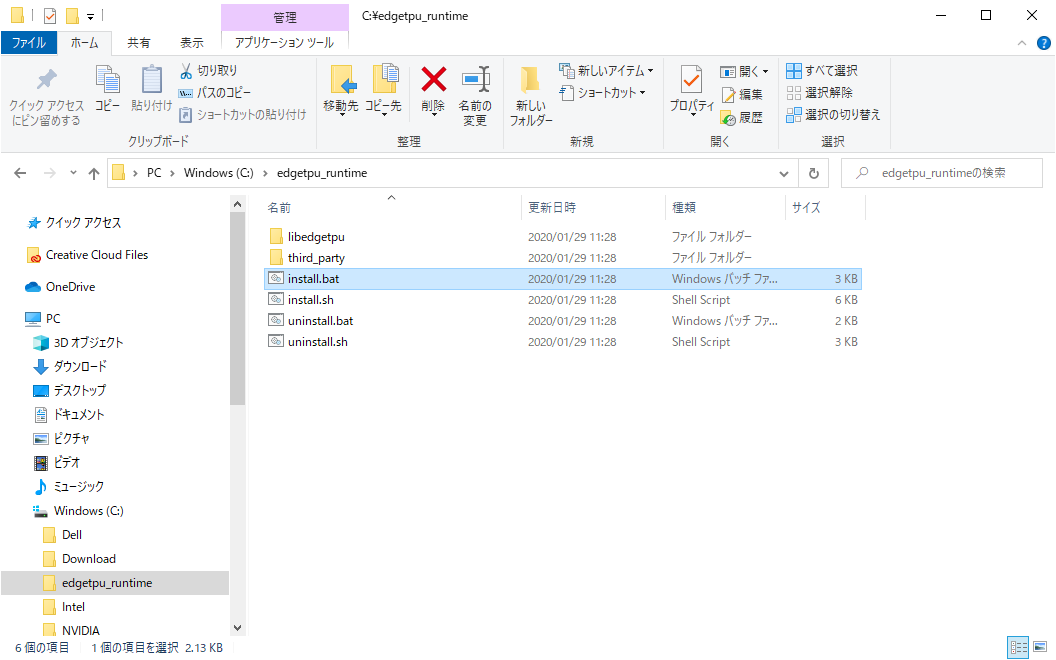This screenshot has width=1056, height=660.
Task: Open Copy to (コピー先) button
Action: 383,92
